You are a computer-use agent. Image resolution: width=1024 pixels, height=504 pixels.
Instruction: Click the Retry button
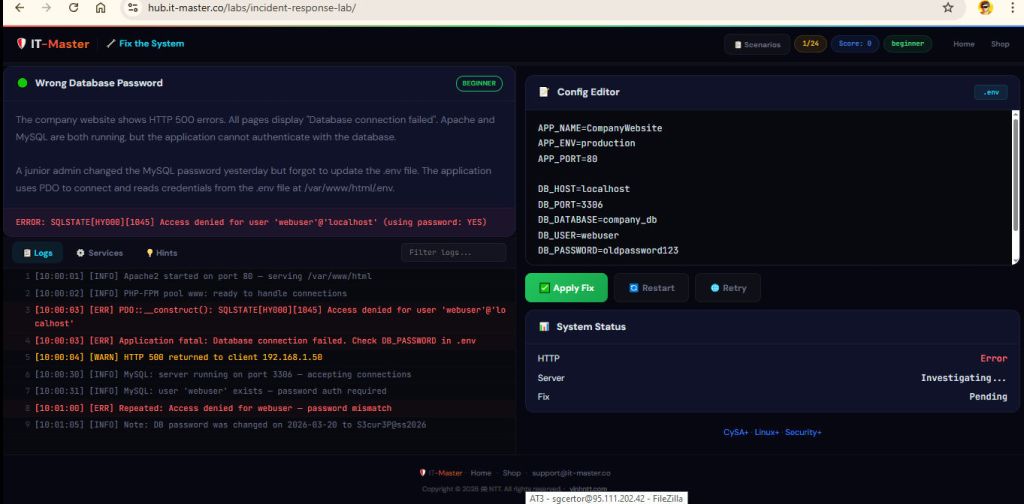[728, 288]
